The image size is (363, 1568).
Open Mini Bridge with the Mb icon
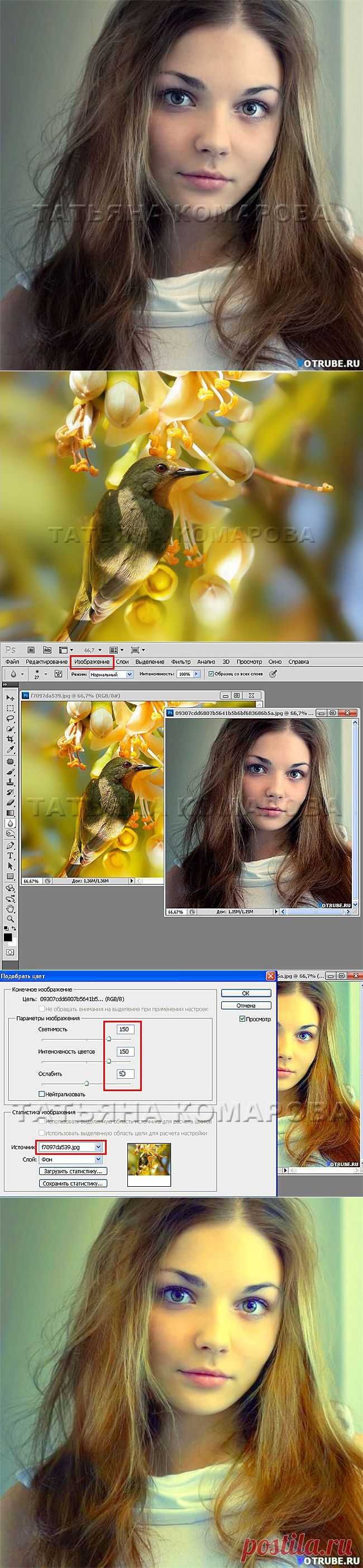[47, 650]
